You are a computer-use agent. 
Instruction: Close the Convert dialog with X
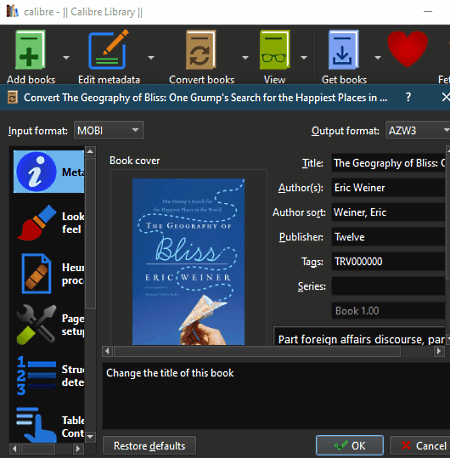[445, 97]
